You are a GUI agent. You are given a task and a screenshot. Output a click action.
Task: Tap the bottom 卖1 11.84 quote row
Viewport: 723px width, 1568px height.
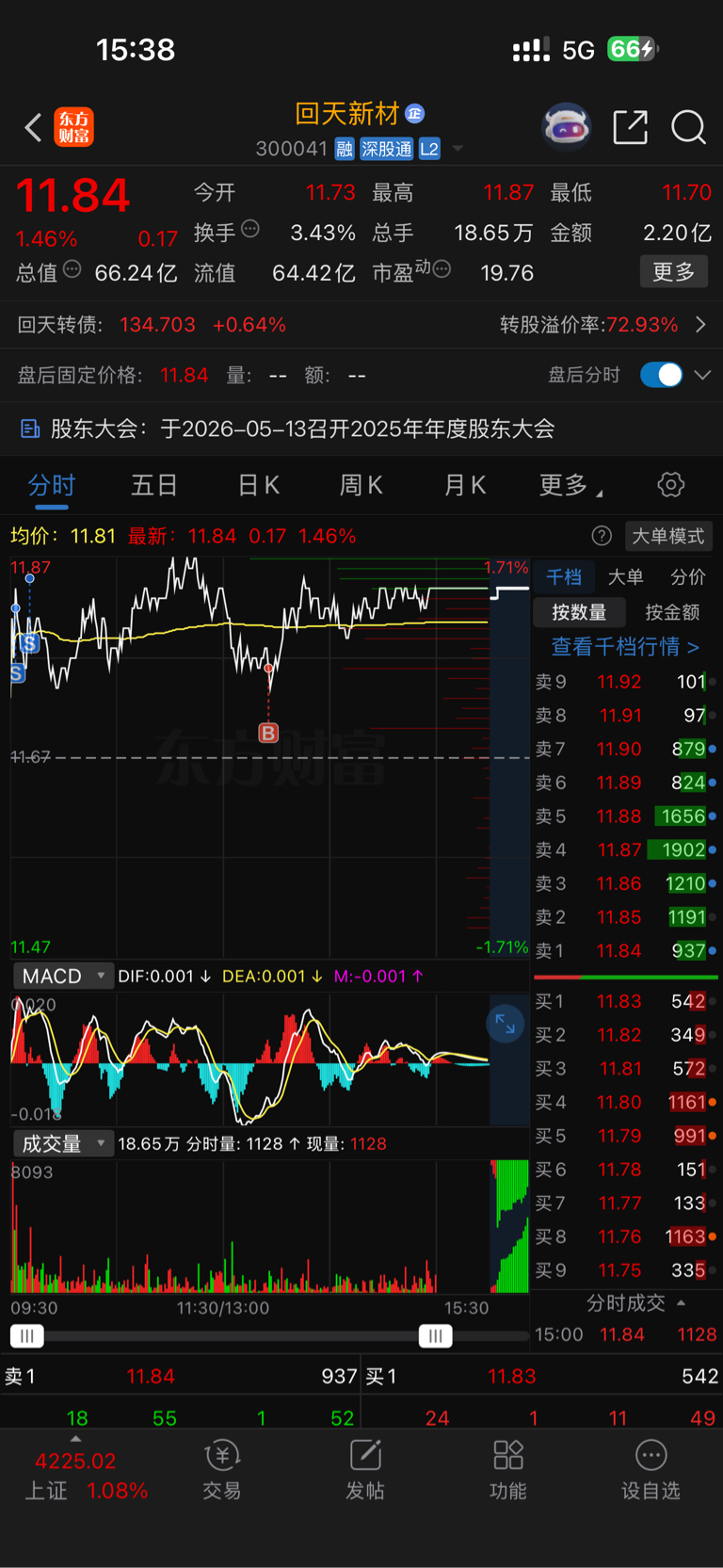(180, 1377)
